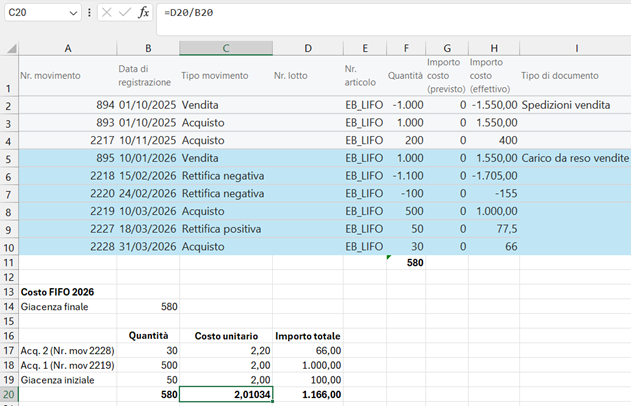The width and height of the screenshot is (631, 406).
Task: Click the "Costo FIFO 2026" cell
Action: [68, 291]
